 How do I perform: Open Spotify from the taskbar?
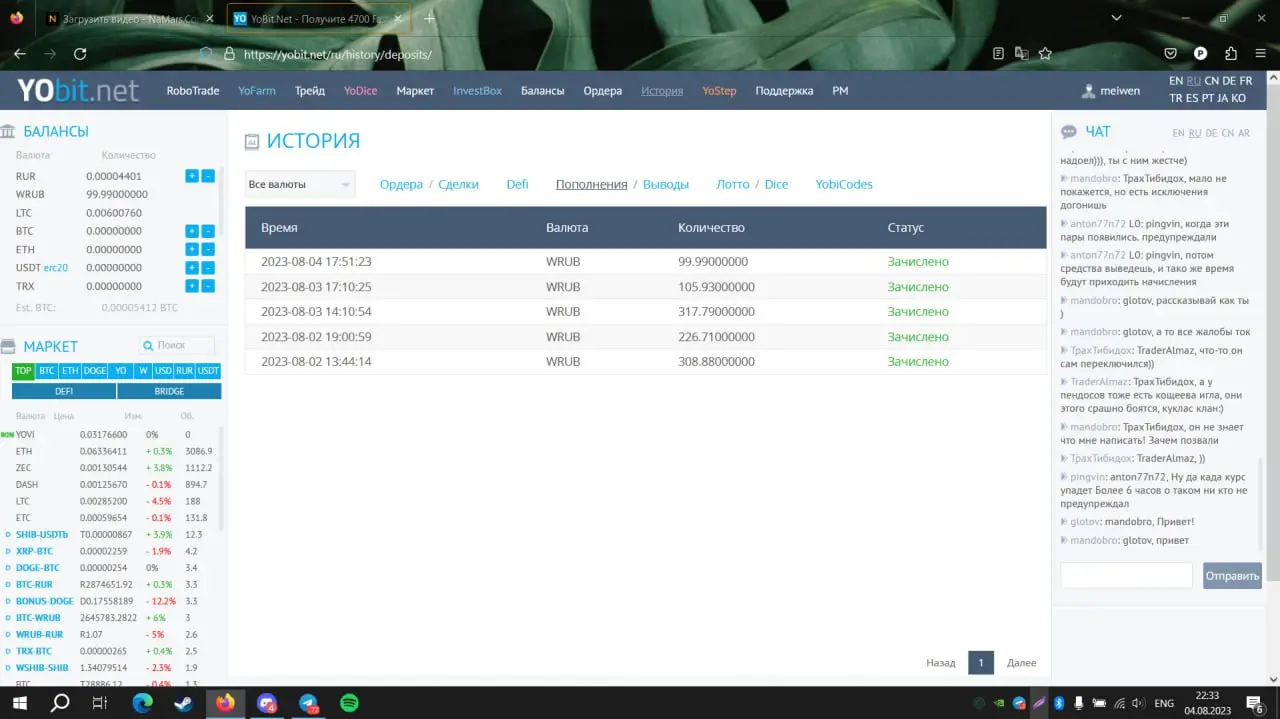click(x=349, y=703)
